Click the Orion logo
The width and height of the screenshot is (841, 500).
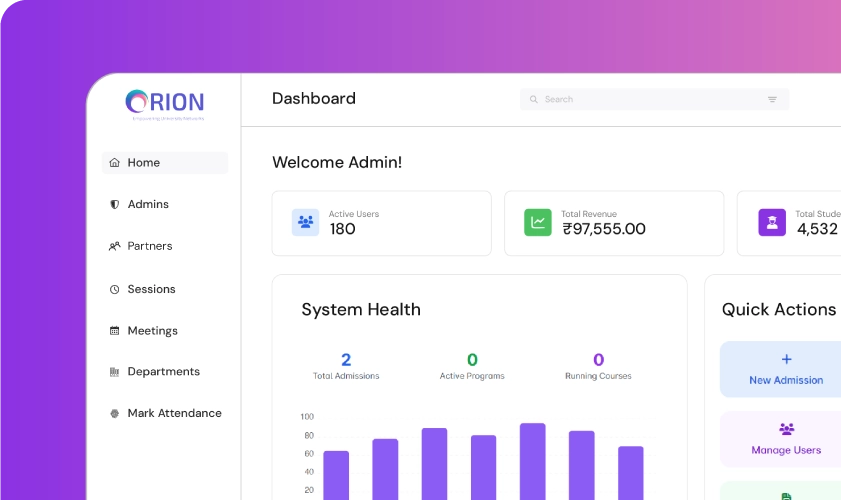165,103
